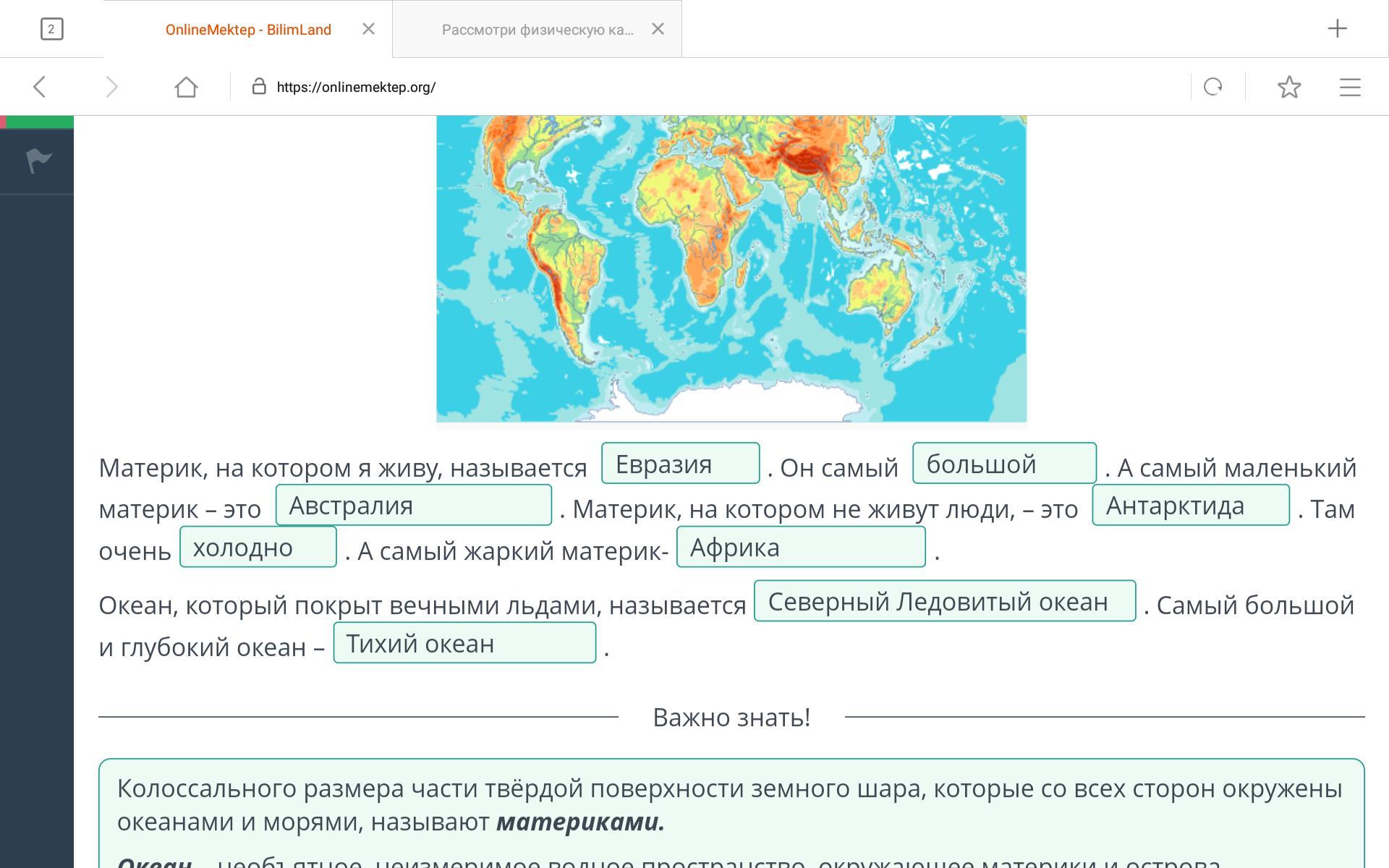Open a new tab with plus icon

[x=1337, y=29]
